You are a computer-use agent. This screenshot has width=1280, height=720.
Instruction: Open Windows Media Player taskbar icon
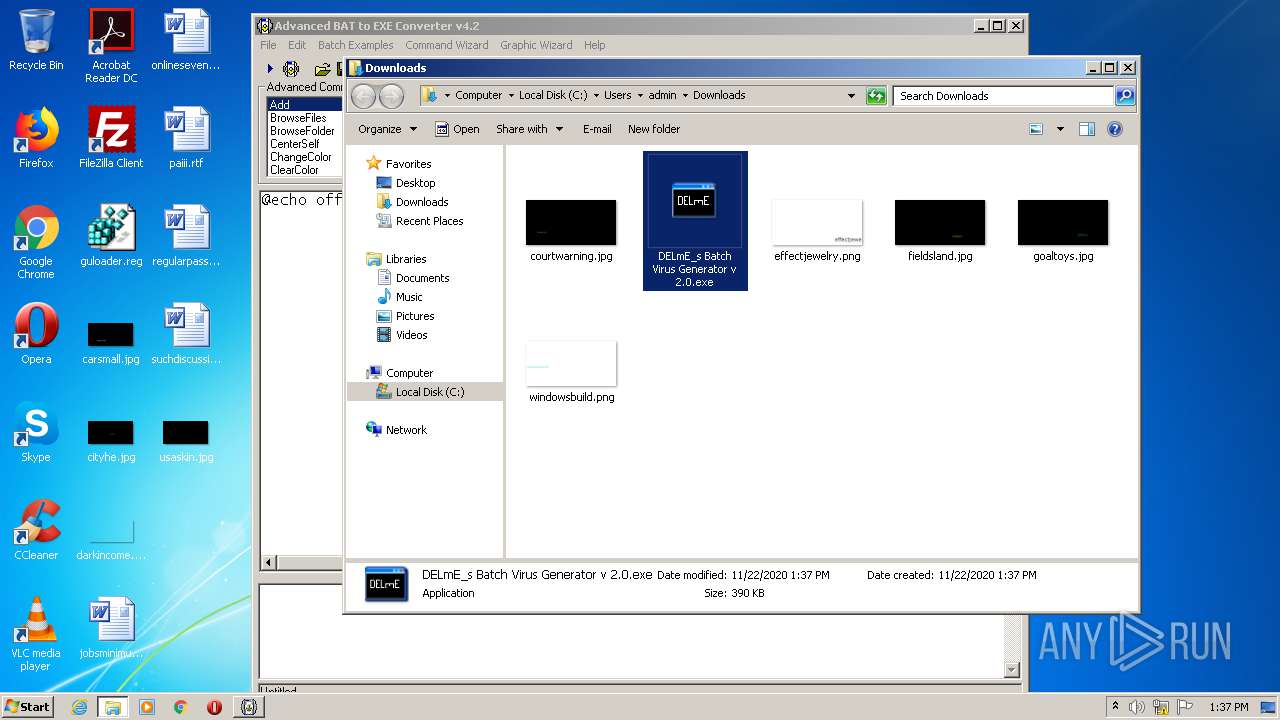pyautogui.click(x=147, y=707)
